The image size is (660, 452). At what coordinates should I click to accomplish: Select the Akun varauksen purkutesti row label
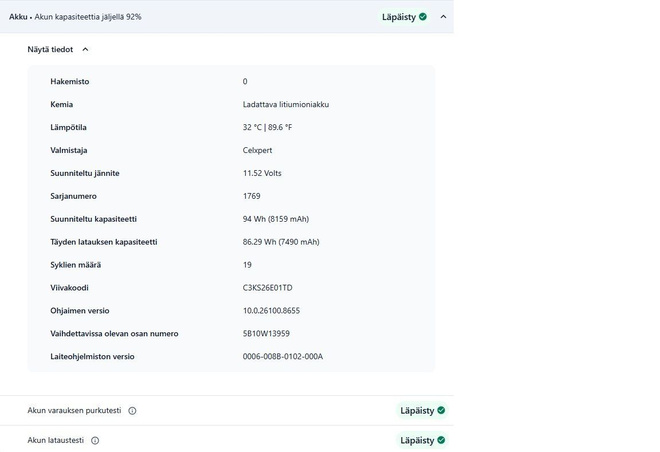74,410
